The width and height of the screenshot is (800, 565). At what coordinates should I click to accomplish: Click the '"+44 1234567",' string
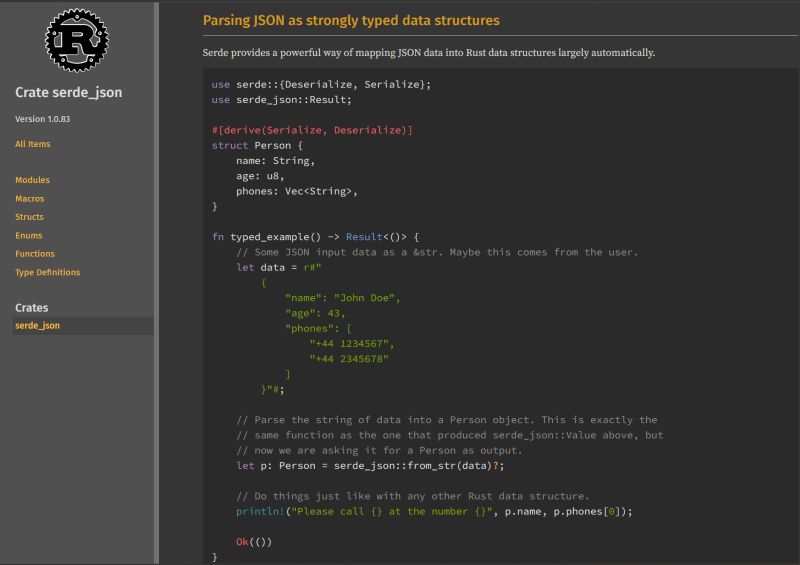pyautogui.click(x=352, y=344)
